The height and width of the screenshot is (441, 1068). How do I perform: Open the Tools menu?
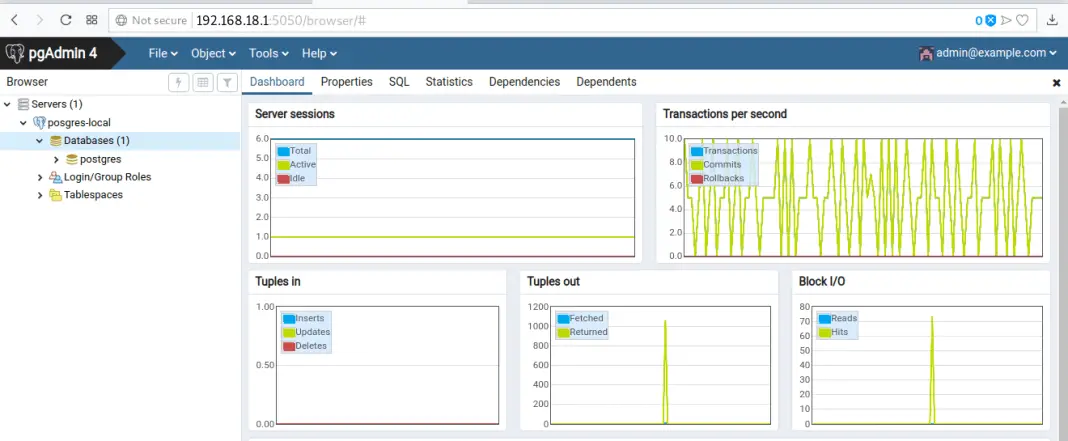(269, 53)
